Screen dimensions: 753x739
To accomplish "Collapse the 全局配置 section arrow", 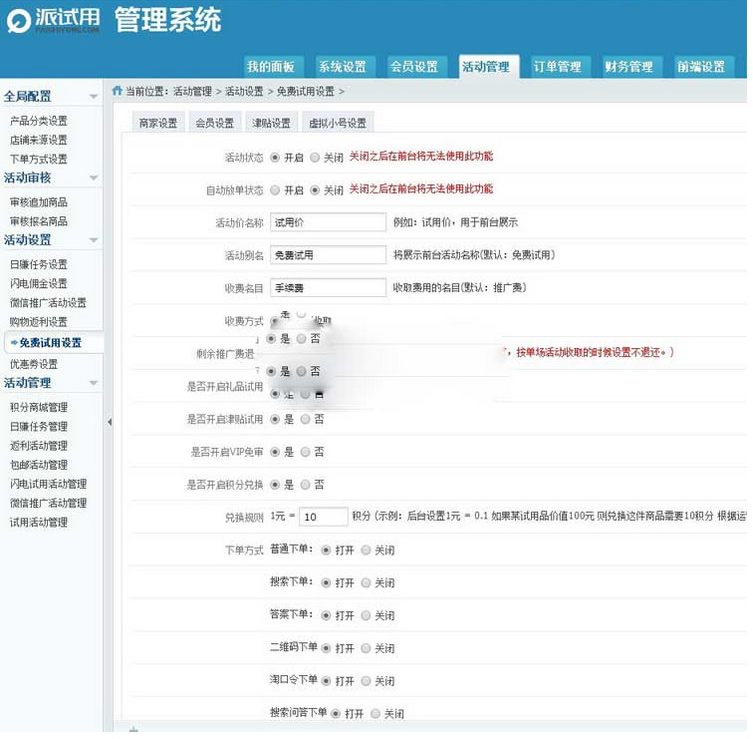I will 93,97.
